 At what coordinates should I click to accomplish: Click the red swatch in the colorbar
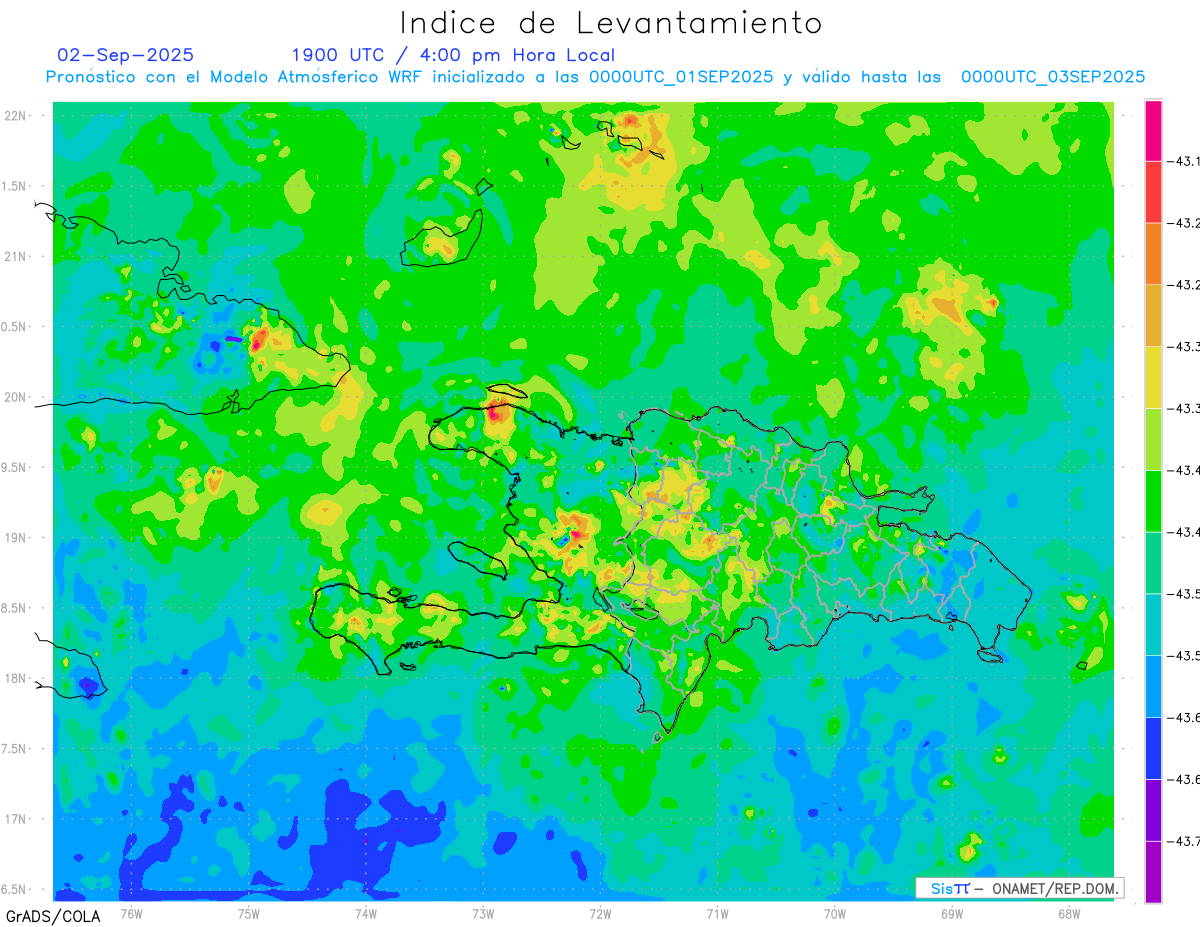tap(1153, 192)
